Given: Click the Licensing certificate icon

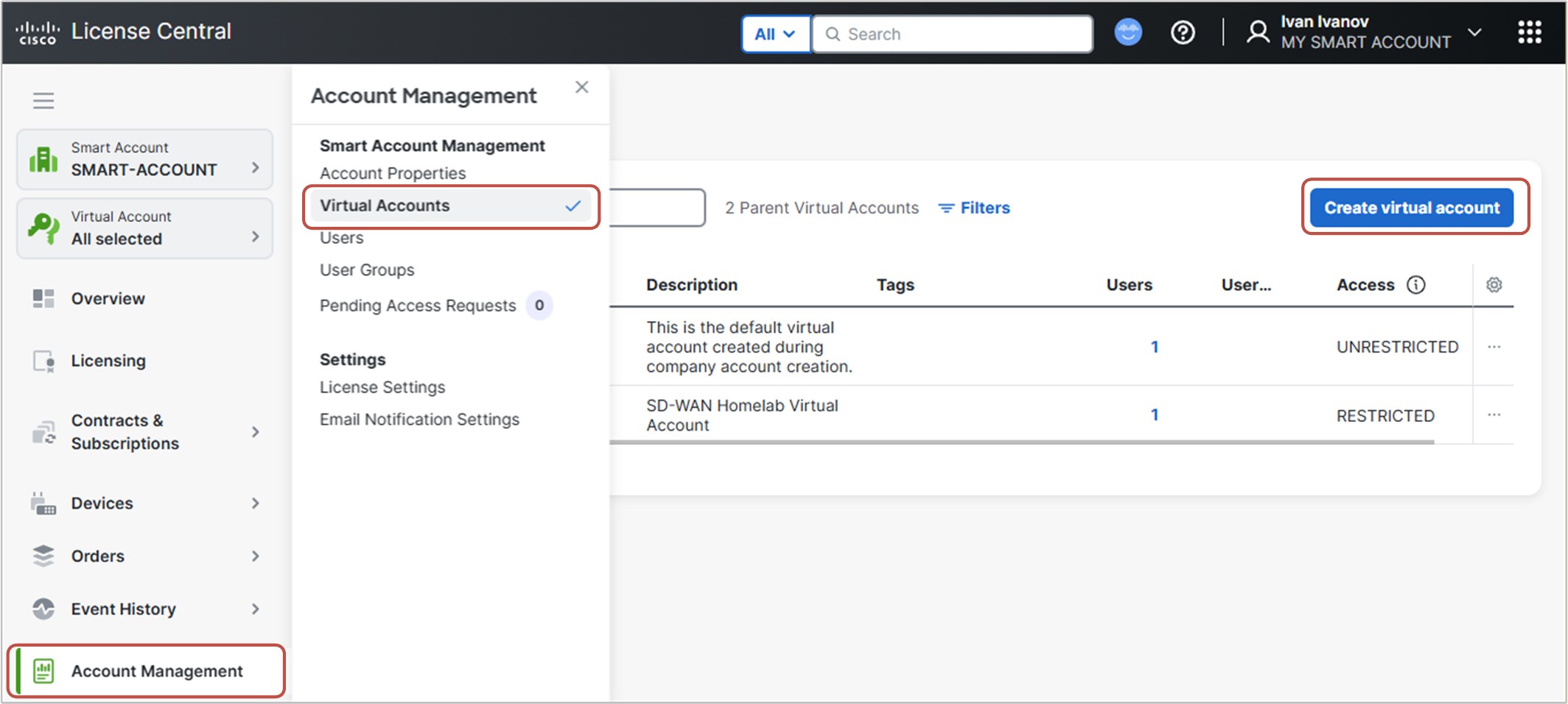Looking at the screenshot, I should click(43, 361).
